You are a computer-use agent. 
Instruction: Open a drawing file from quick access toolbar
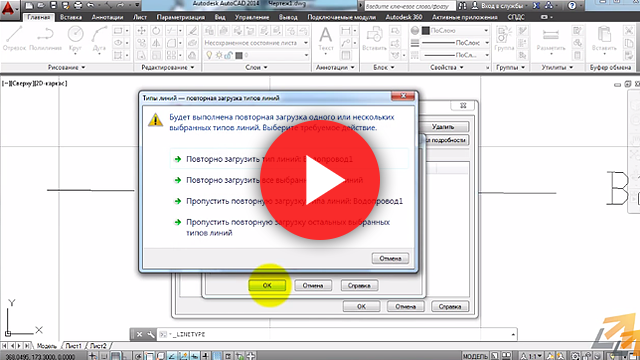[41, 6]
